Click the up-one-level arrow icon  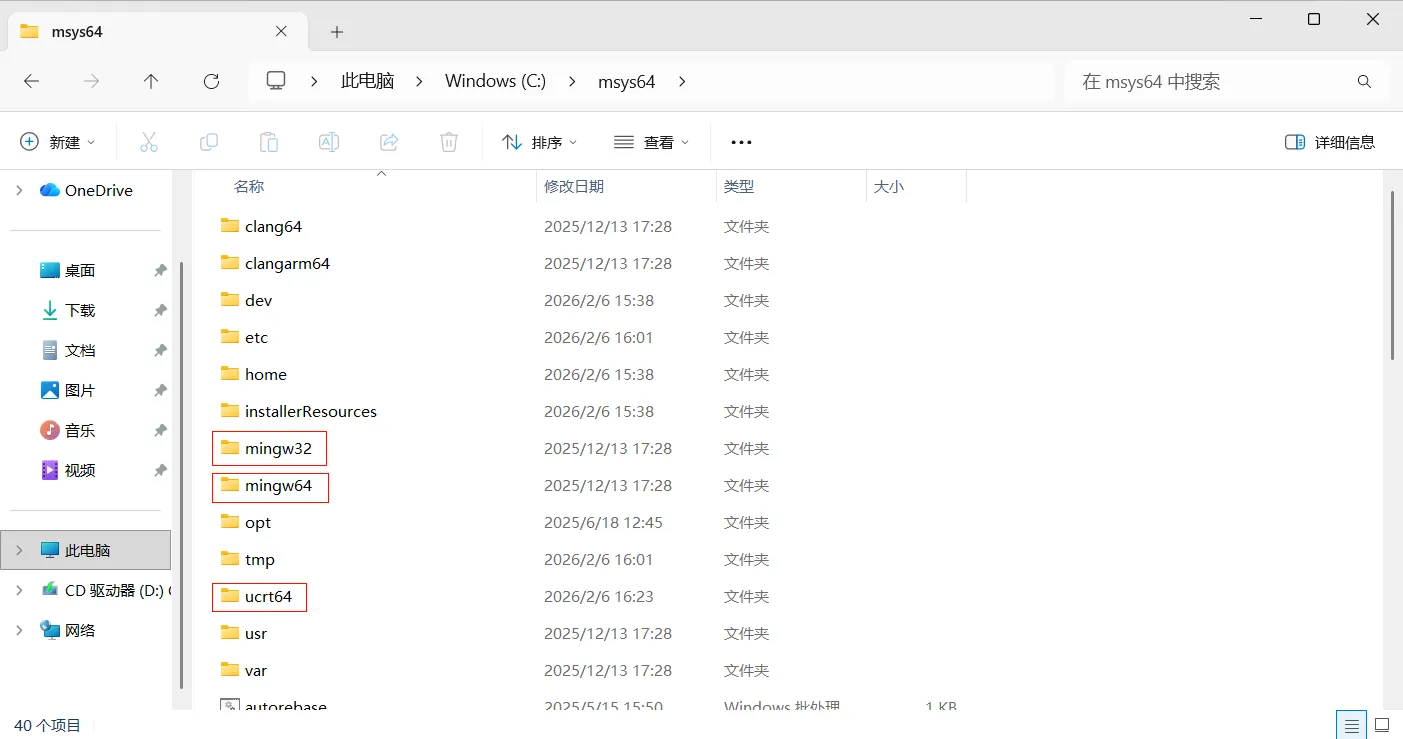tap(151, 81)
